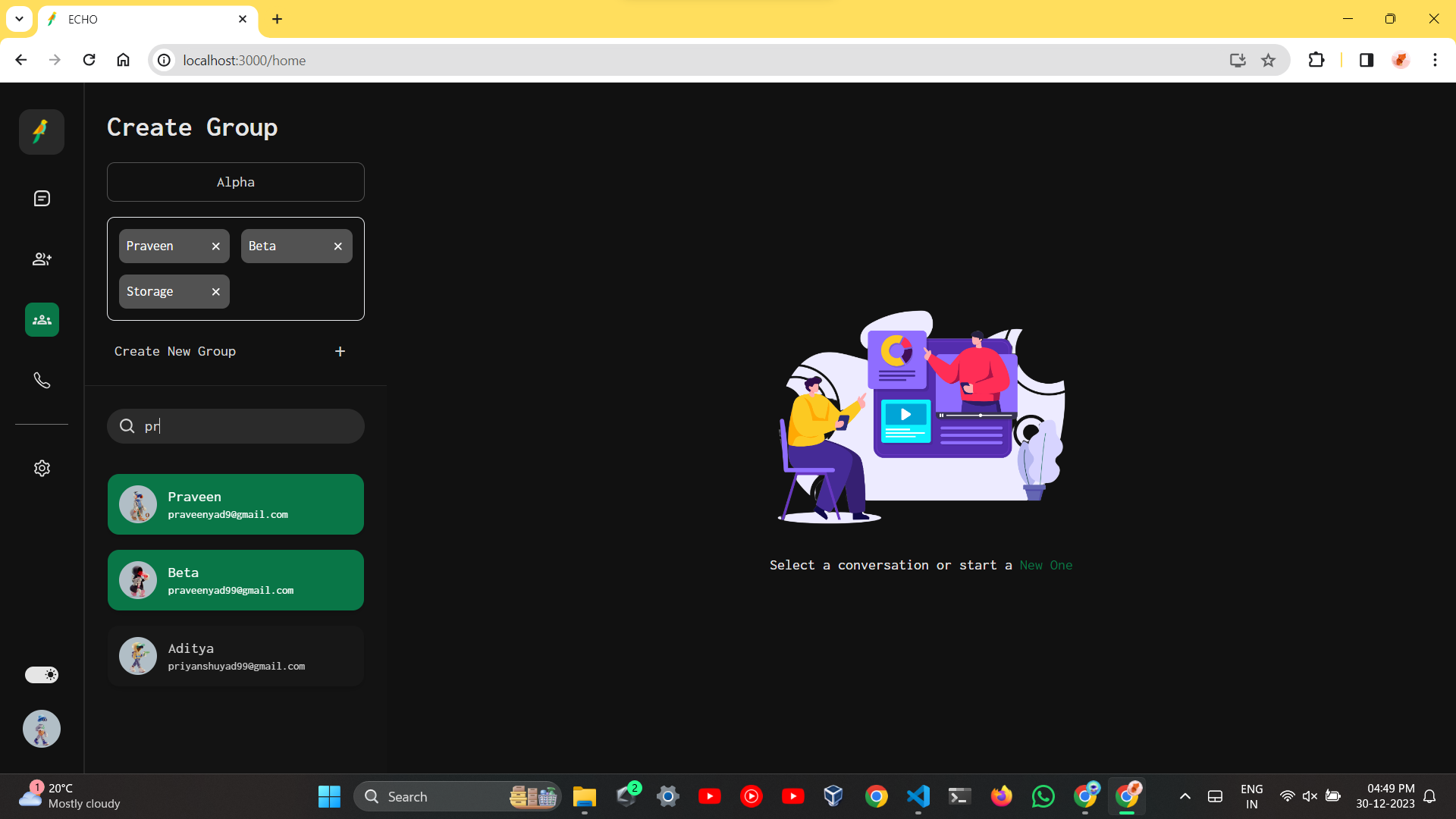Toggle the dark/light theme switch
This screenshot has width=1456, height=819.
42,675
